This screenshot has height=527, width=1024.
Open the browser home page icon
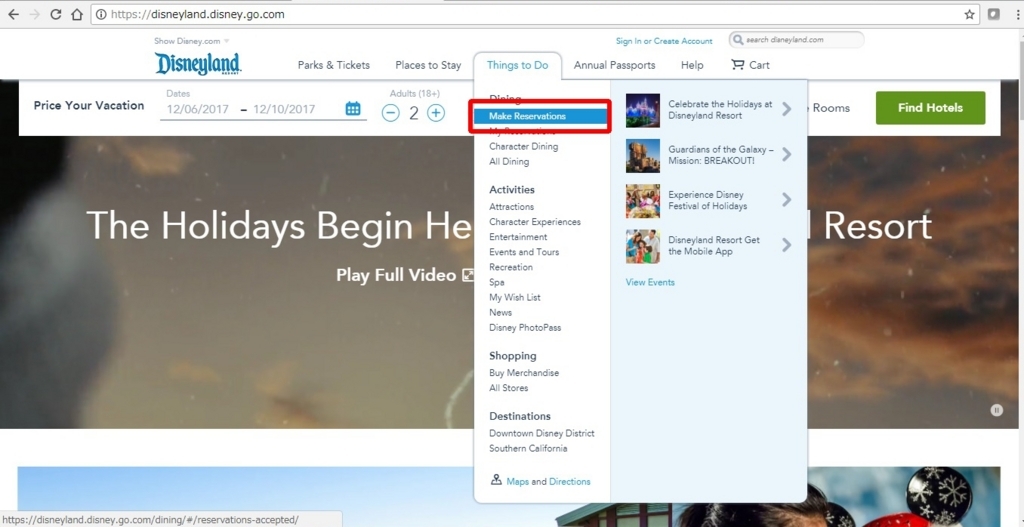click(x=76, y=14)
